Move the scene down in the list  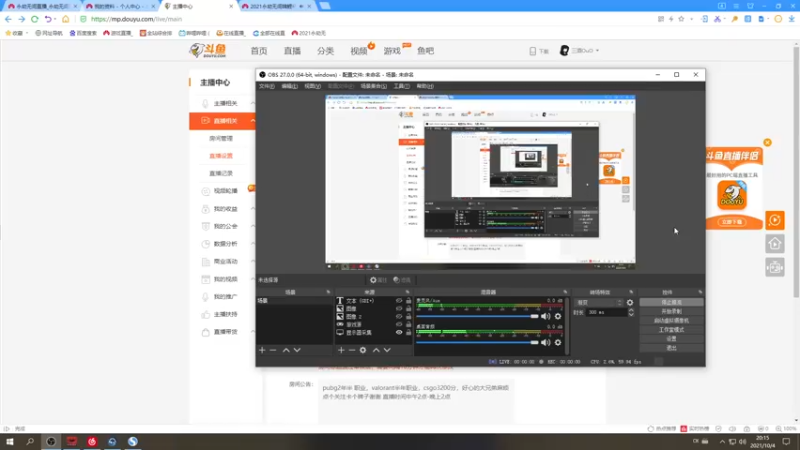point(297,350)
